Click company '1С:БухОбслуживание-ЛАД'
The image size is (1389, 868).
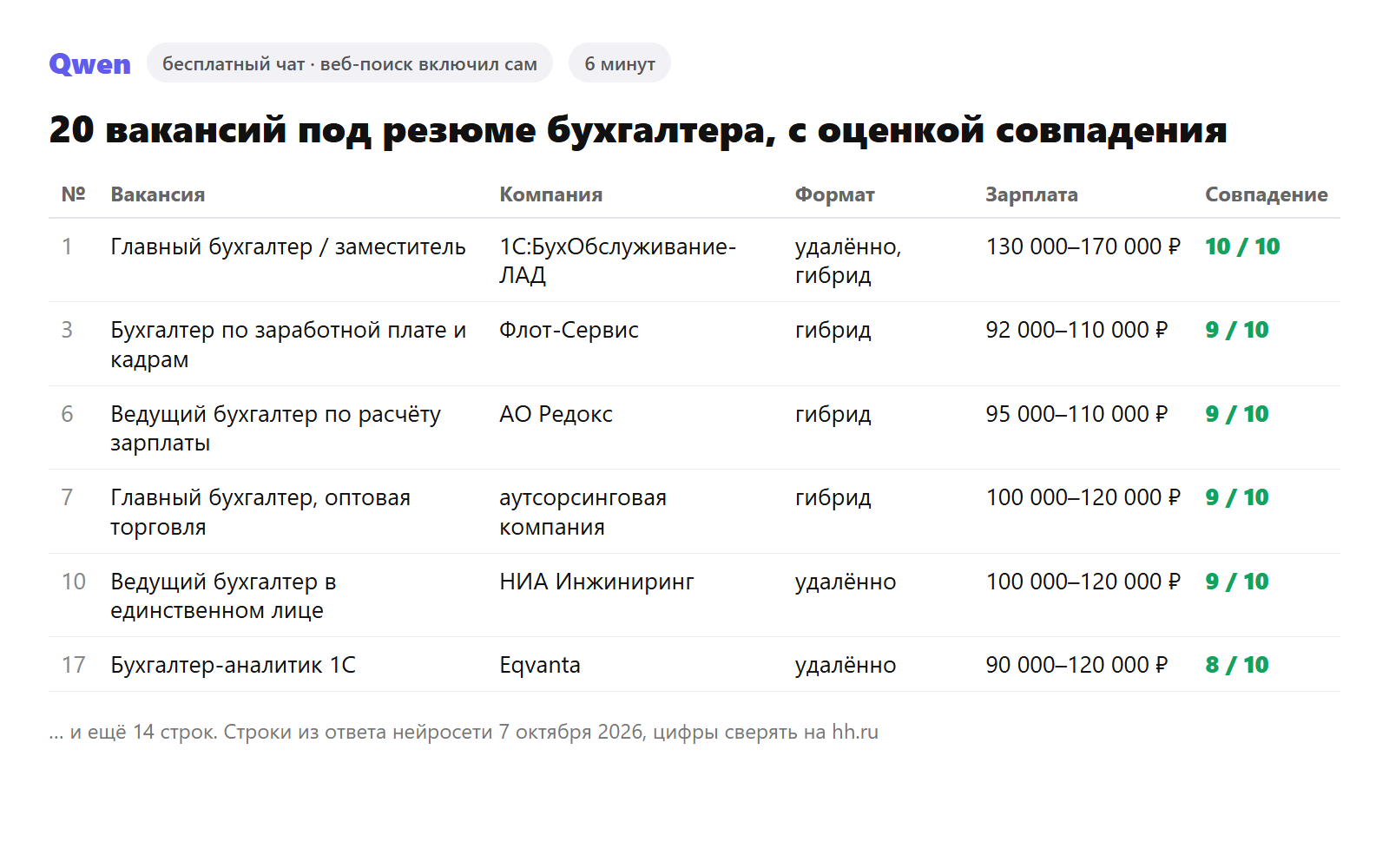(x=617, y=260)
